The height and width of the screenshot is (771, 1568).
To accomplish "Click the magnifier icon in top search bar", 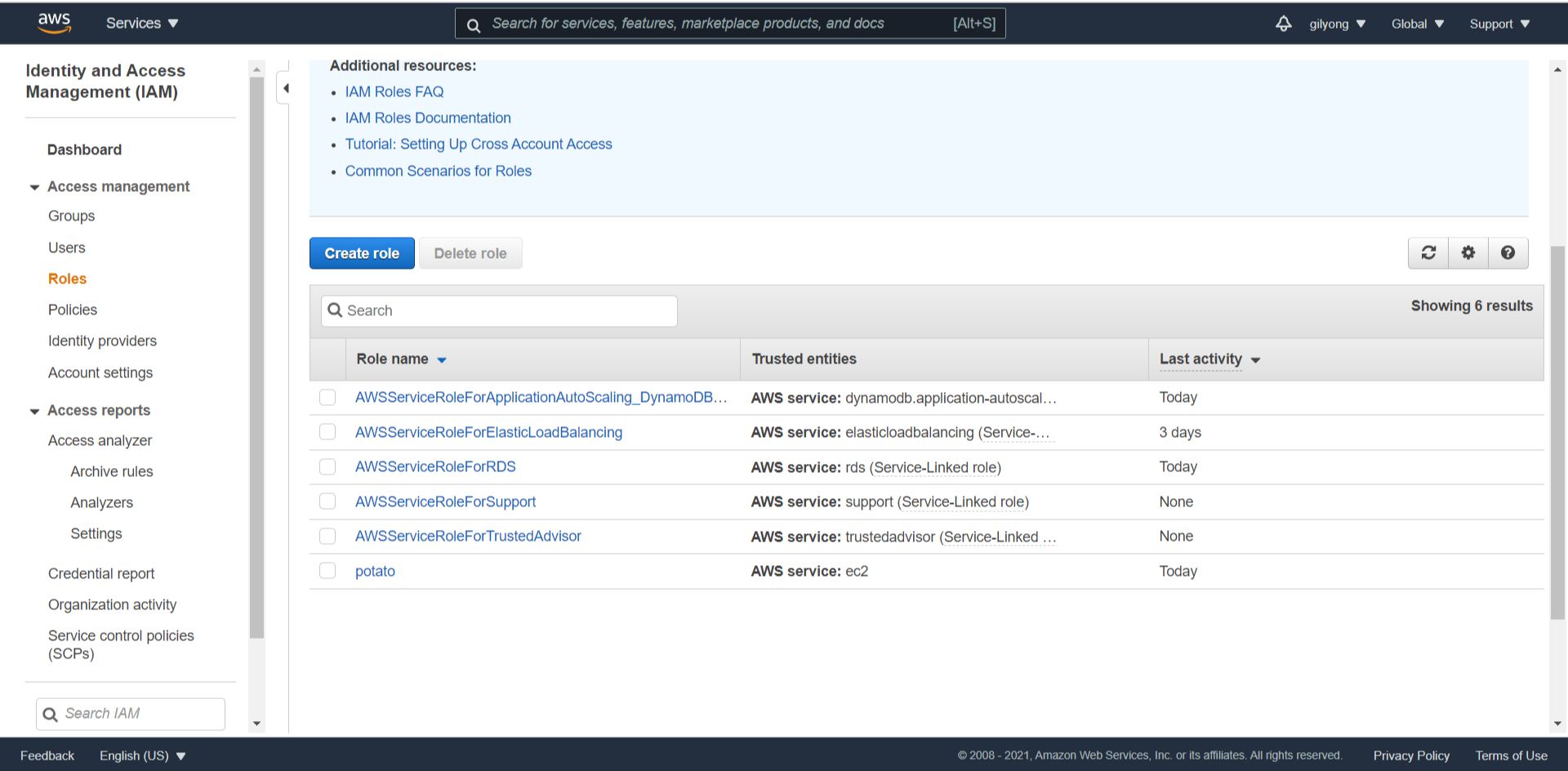I will (x=474, y=25).
